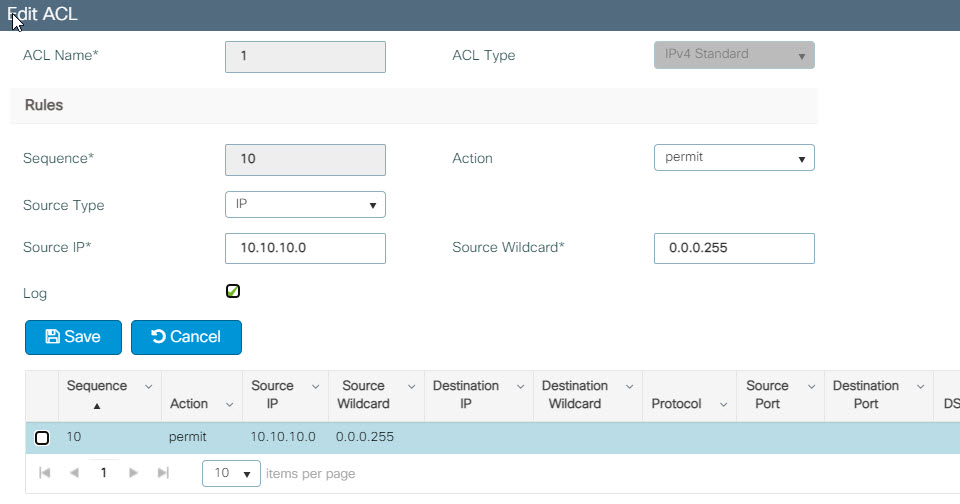
Task: Open Source Wildcard column menu chevron
Action: (x=411, y=386)
